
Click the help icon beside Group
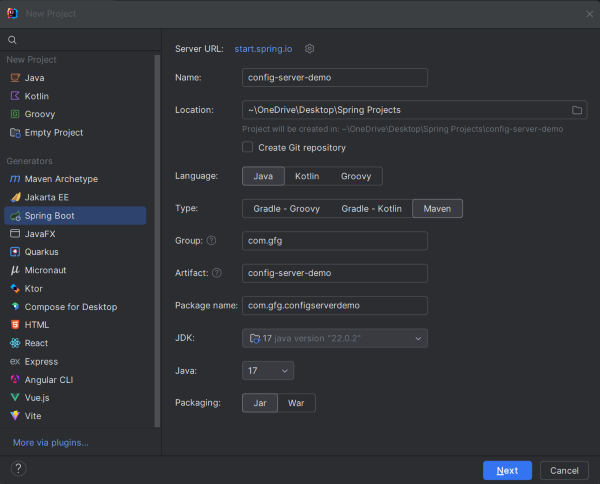point(211,241)
